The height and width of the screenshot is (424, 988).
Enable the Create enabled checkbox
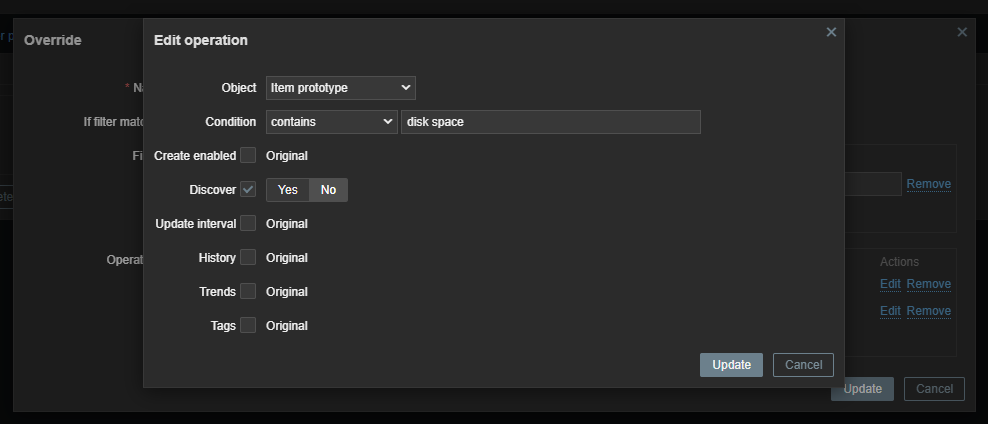pos(248,155)
